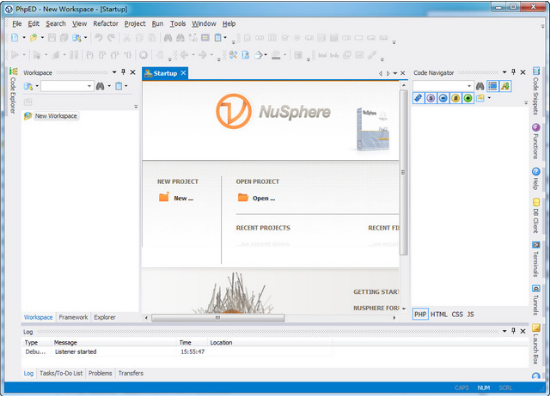
Task: Toggle alphabetical sort in Code Navigator
Action: pos(505,86)
